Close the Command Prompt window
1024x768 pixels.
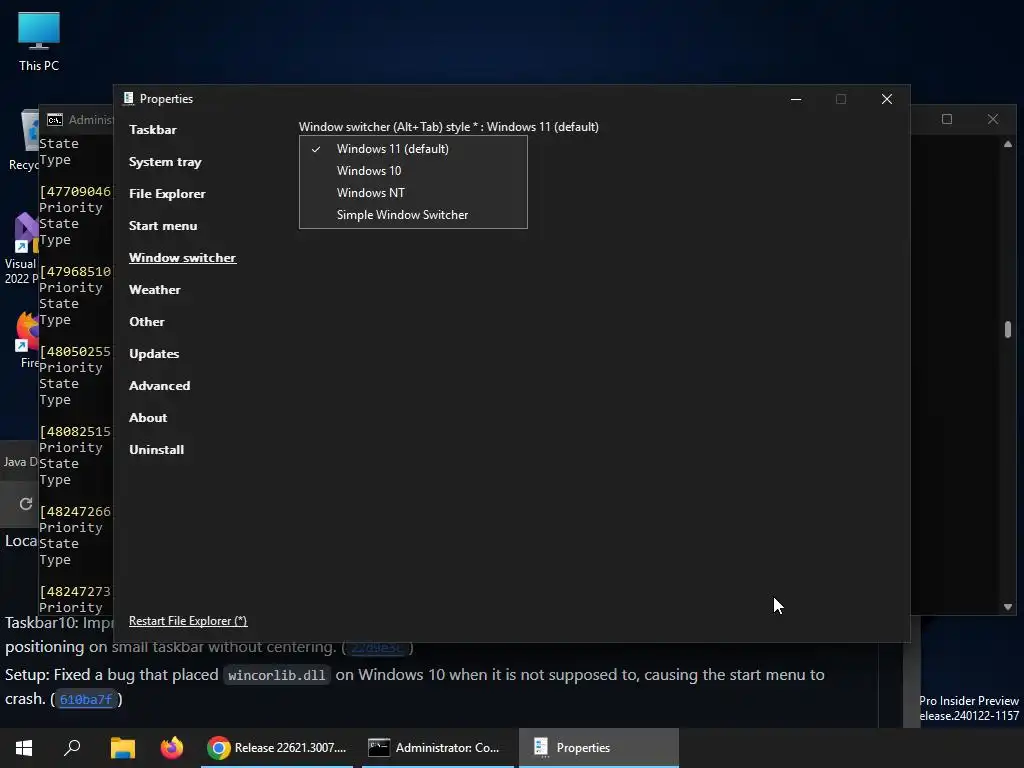[x=993, y=119]
